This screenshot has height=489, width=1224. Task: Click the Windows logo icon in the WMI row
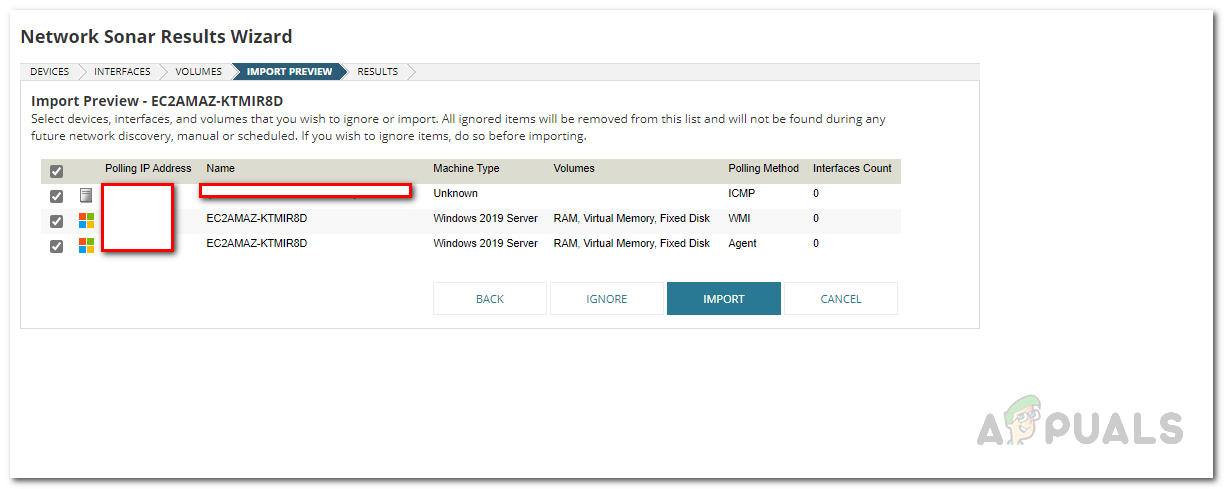86,220
